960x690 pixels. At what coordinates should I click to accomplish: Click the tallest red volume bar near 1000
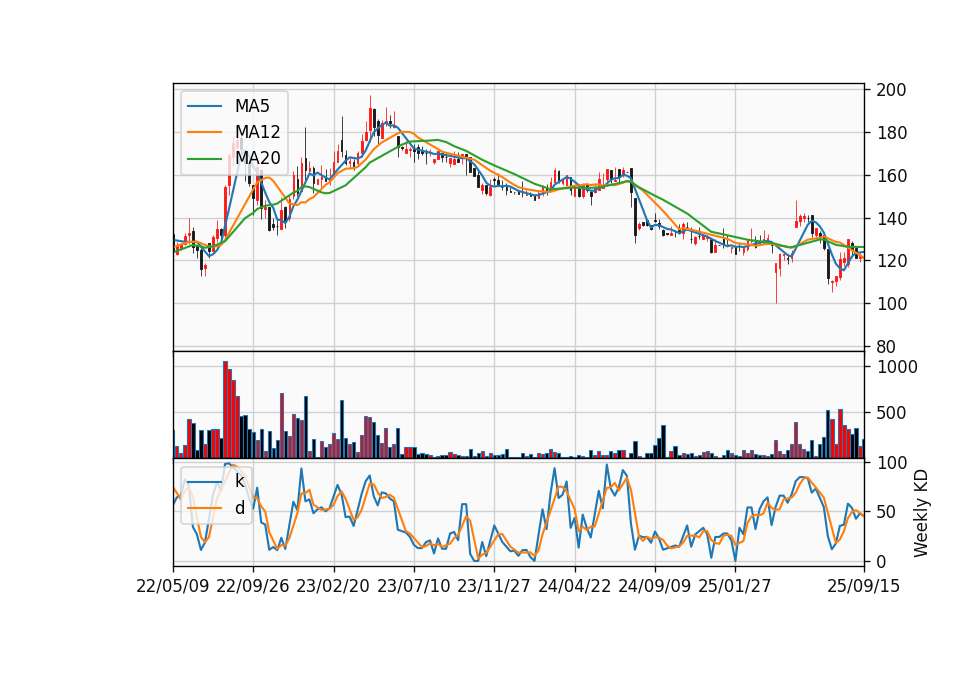click(x=225, y=410)
